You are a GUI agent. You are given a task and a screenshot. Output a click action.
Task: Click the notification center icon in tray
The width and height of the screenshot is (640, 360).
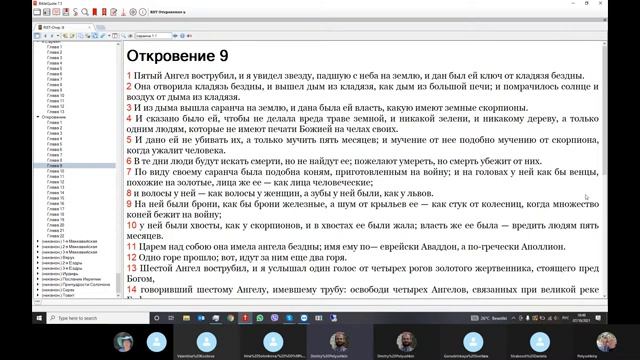[598, 318]
